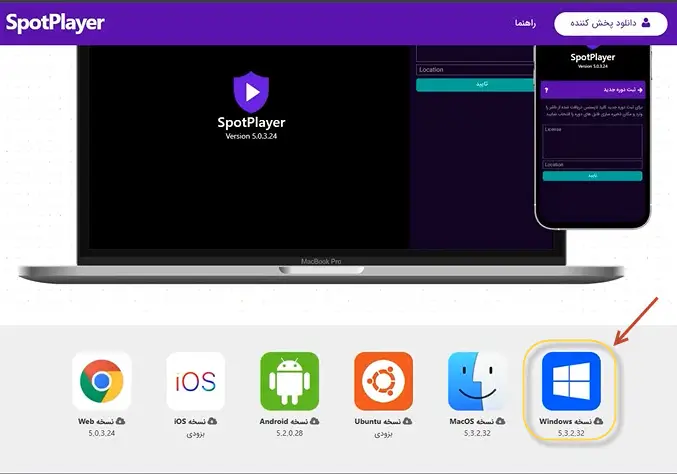
Task: Choose the Ubuntu version icon
Action: [383, 381]
